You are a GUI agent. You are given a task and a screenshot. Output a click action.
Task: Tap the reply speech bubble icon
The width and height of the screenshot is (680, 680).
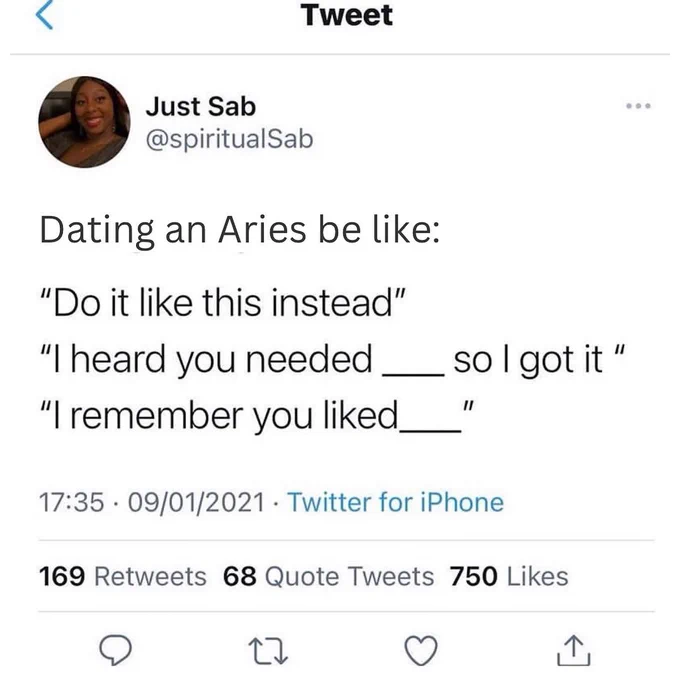pyautogui.click(x=115, y=650)
